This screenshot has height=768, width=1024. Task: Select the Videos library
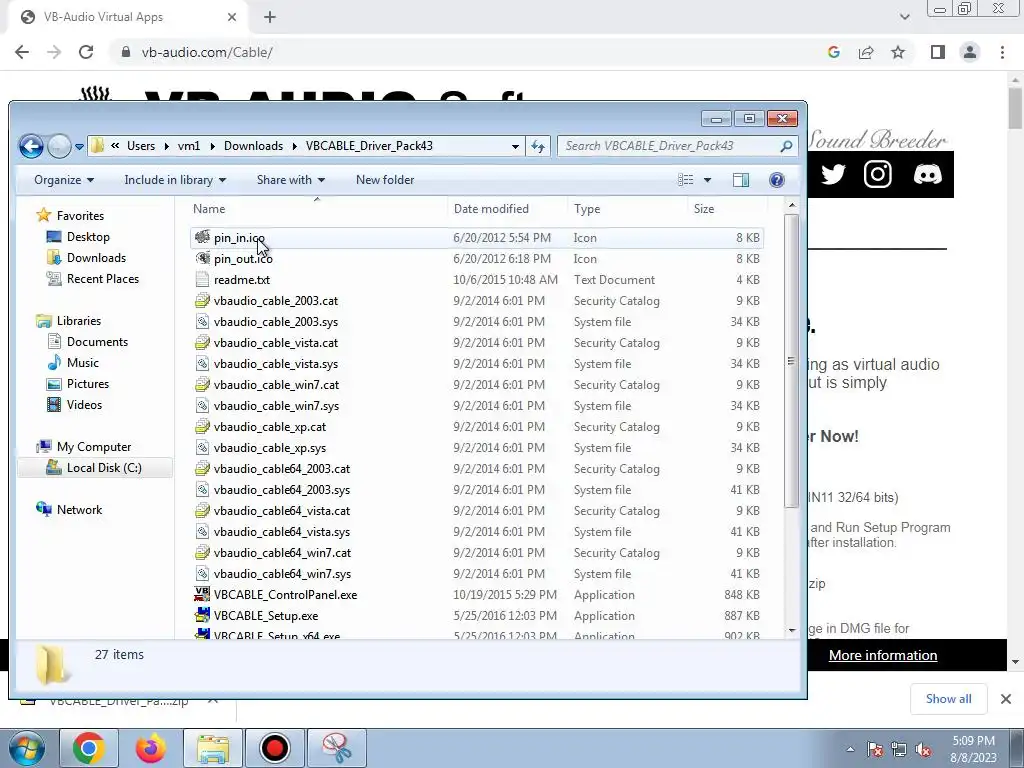74,405
